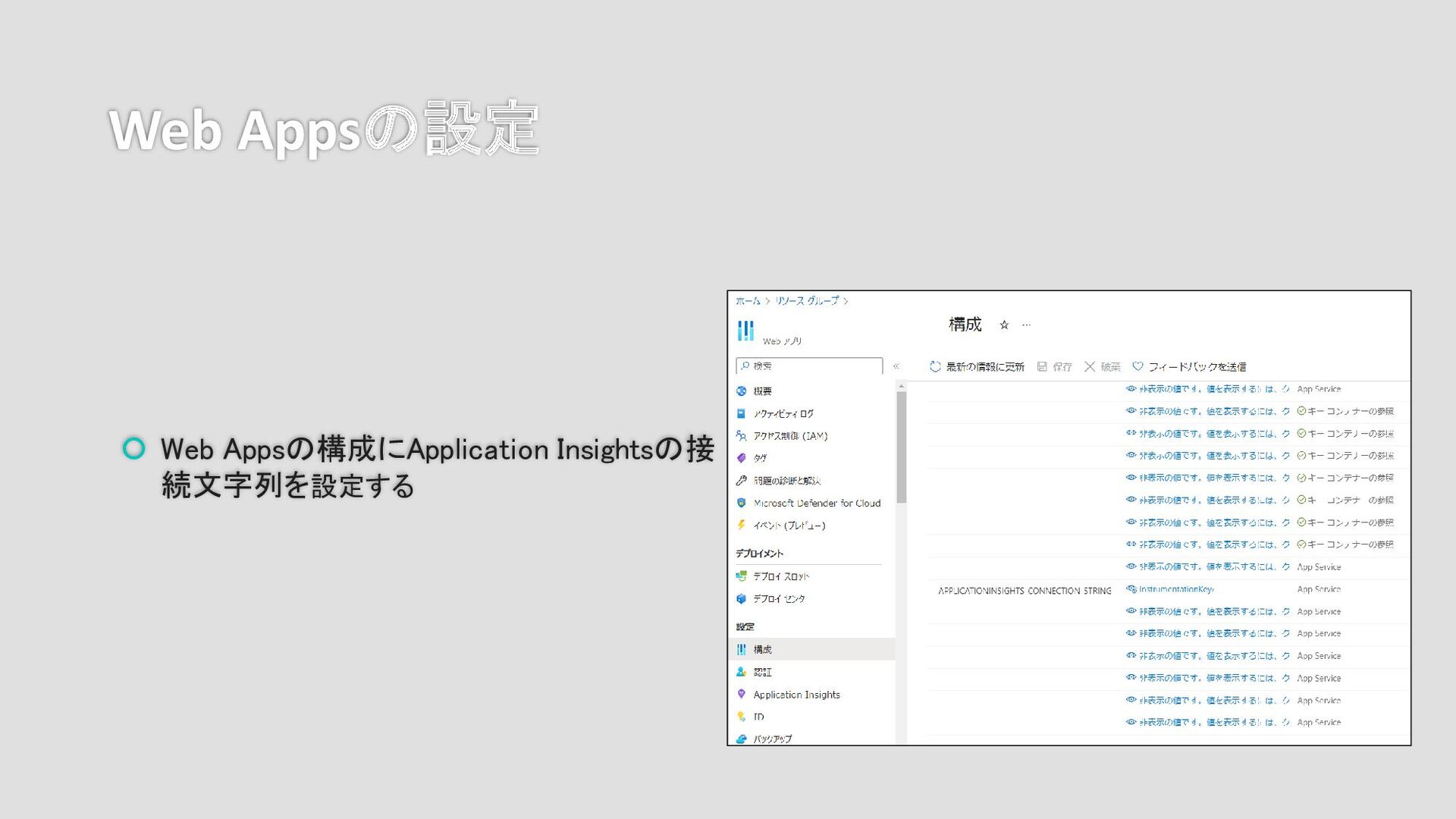Open the Application Insights sidebar item

tap(796, 695)
